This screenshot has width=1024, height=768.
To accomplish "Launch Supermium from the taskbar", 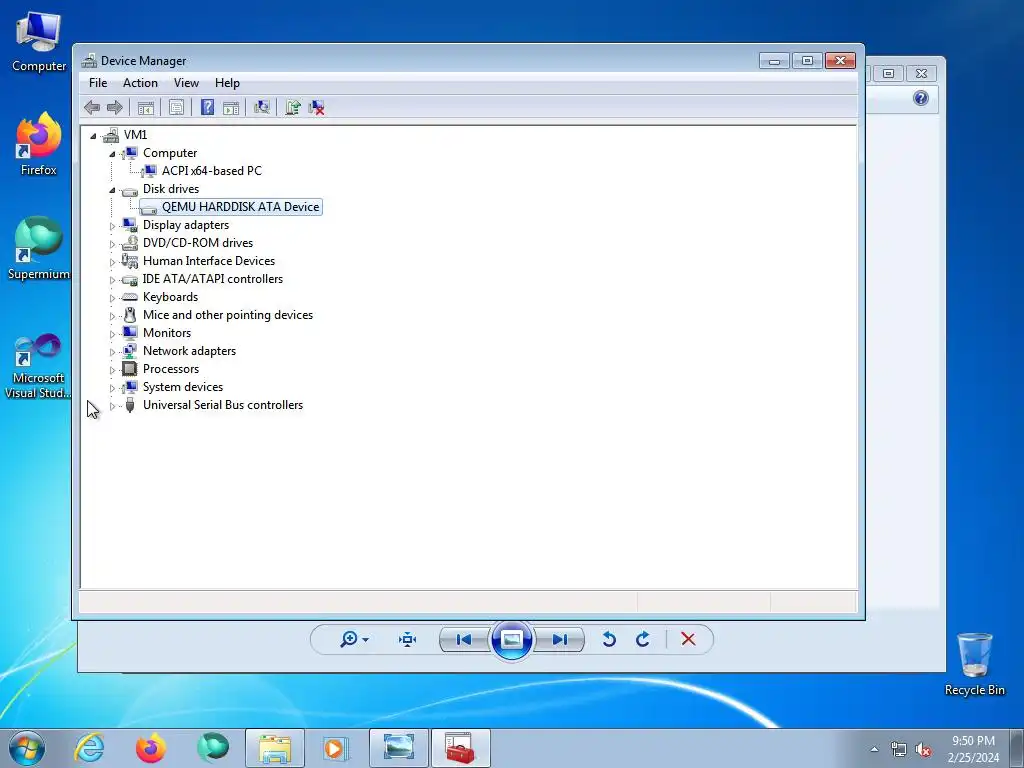I will [x=213, y=748].
